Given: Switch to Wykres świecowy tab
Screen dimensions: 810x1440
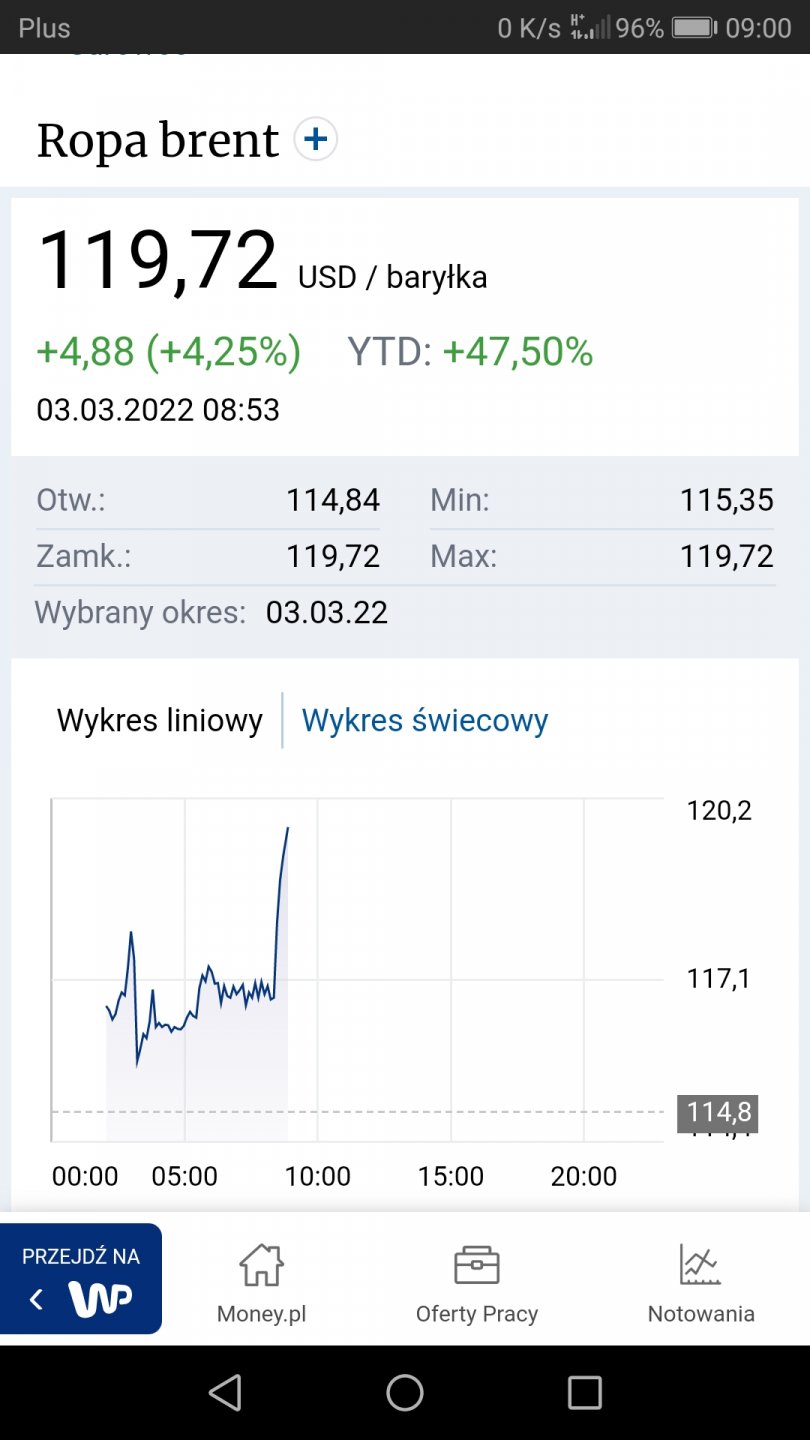Looking at the screenshot, I should [425, 720].
